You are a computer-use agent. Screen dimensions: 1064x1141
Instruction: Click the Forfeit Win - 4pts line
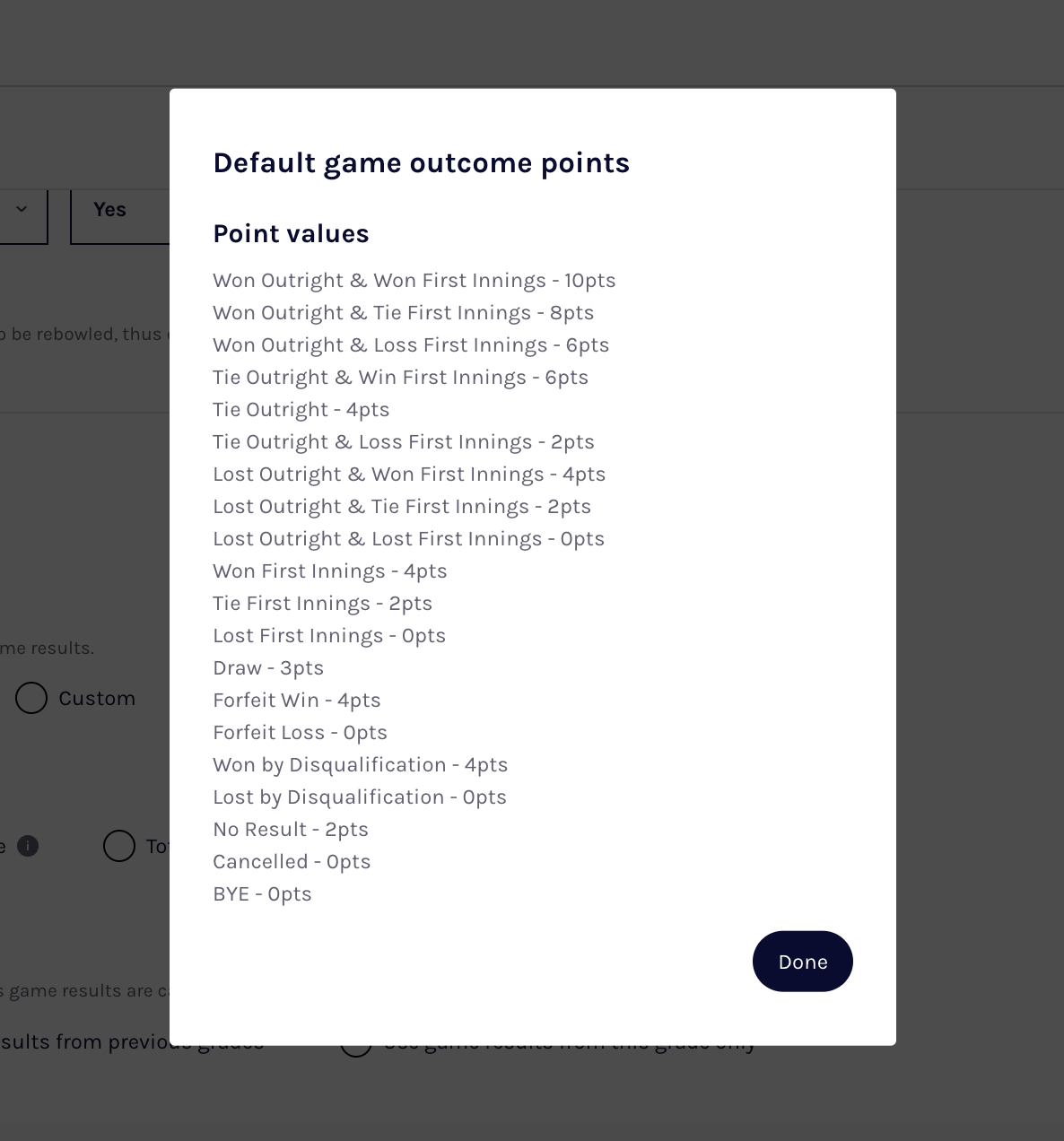[297, 700]
